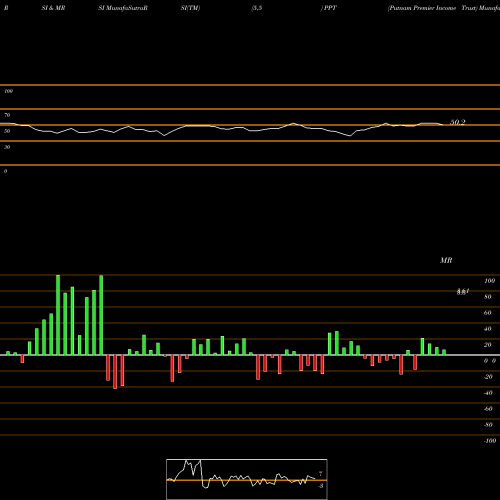Click the 'MR' label above bar chart
Viewport: 500px width, 500px height.
pos(446,260)
